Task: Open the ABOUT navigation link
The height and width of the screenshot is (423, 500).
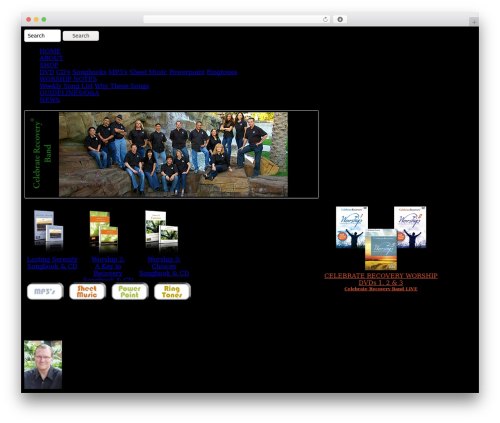Action: 51,58
